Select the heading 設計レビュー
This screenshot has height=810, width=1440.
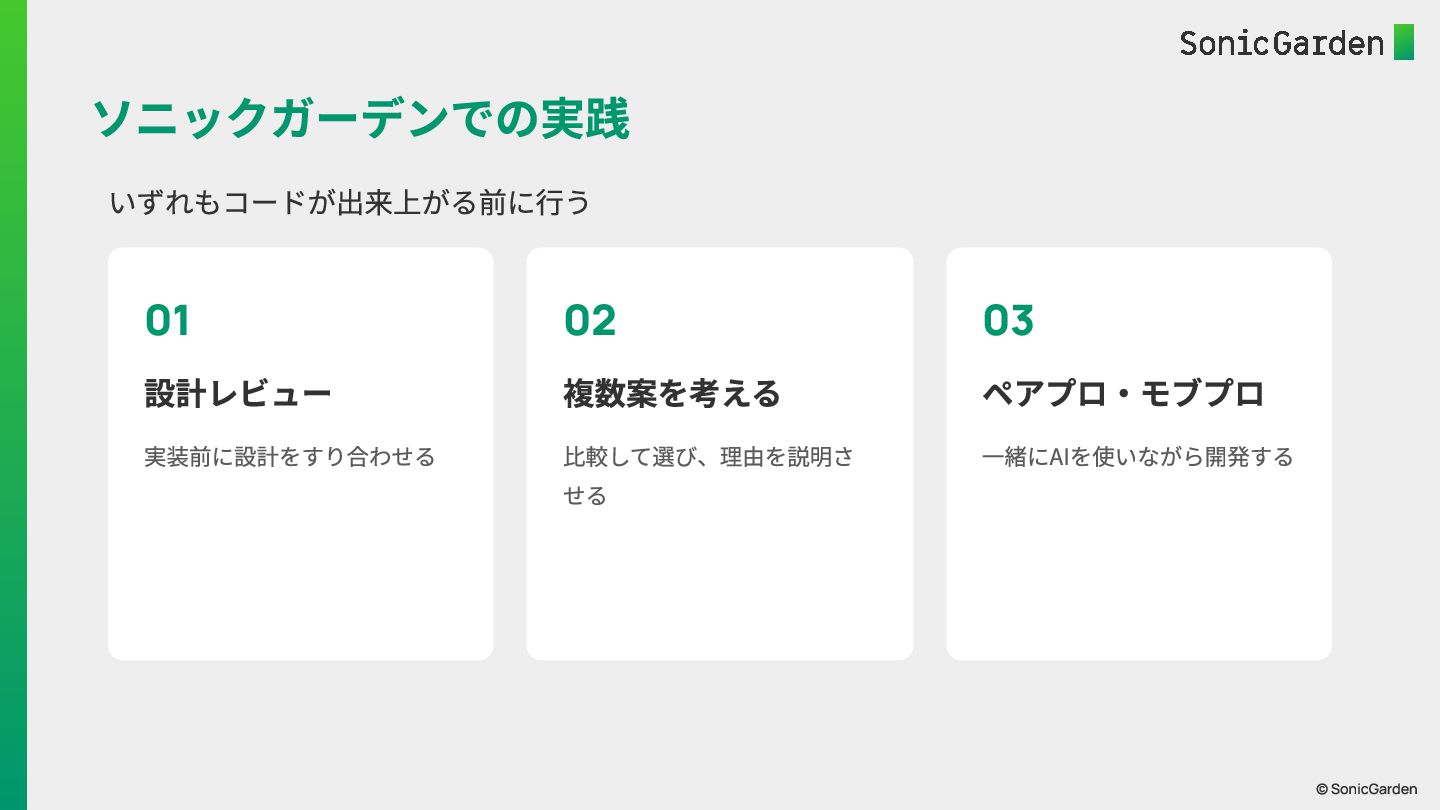pos(238,394)
